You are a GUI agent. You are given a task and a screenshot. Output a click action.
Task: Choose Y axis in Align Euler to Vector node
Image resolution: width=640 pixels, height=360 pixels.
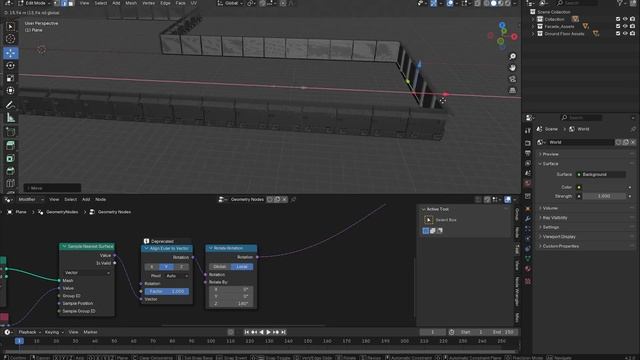pyautogui.click(x=166, y=267)
